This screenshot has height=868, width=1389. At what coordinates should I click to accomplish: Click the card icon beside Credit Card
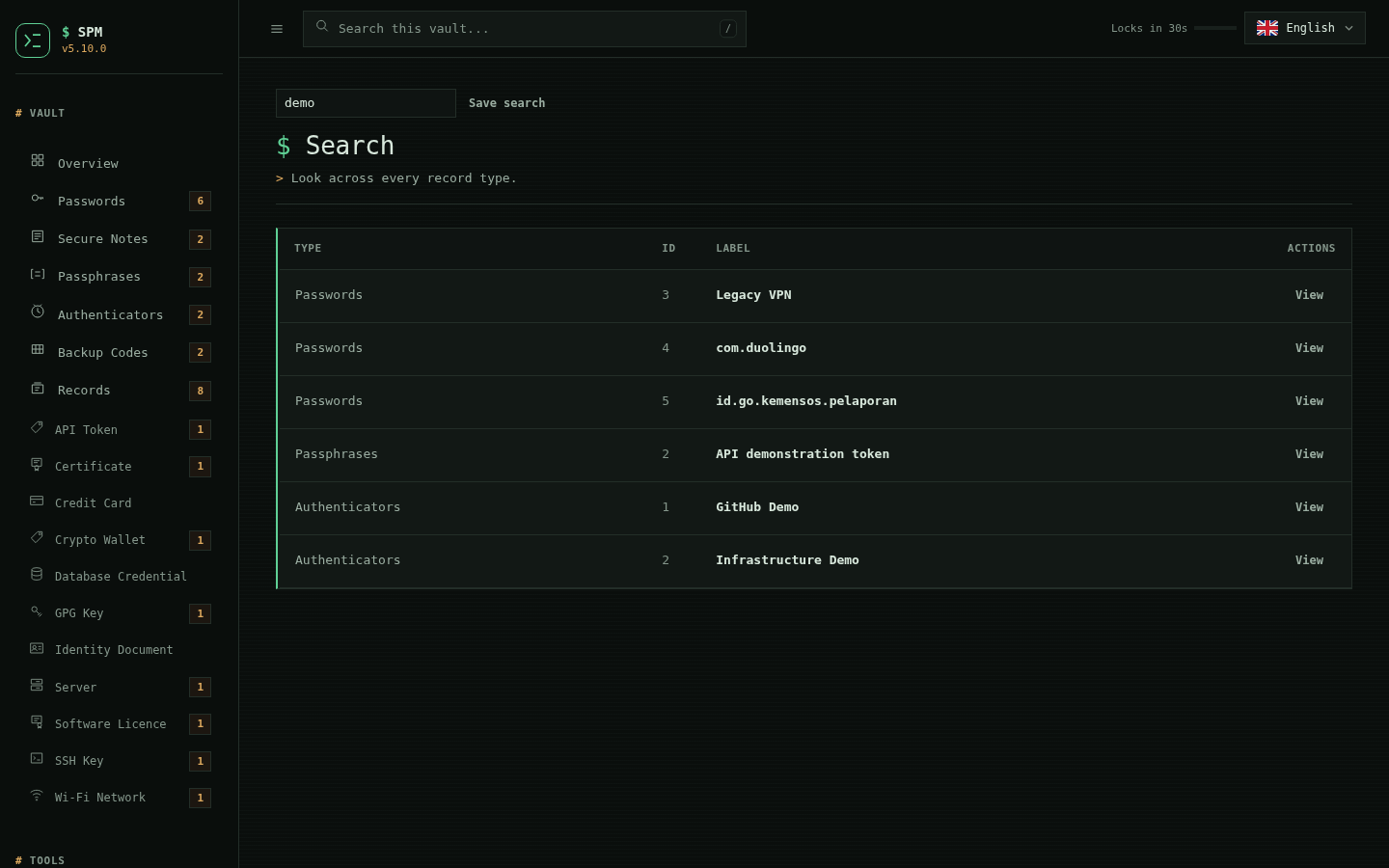[x=37, y=501]
